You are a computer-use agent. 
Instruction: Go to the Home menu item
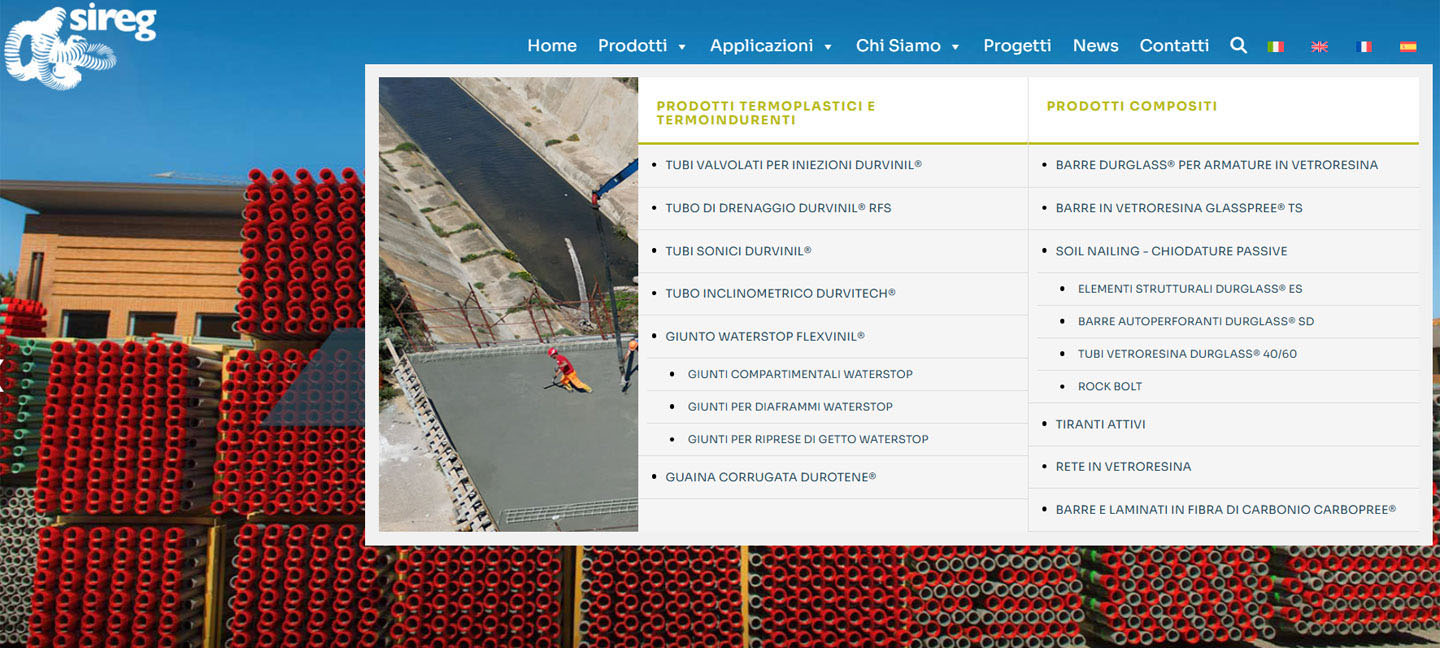pyautogui.click(x=552, y=46)
